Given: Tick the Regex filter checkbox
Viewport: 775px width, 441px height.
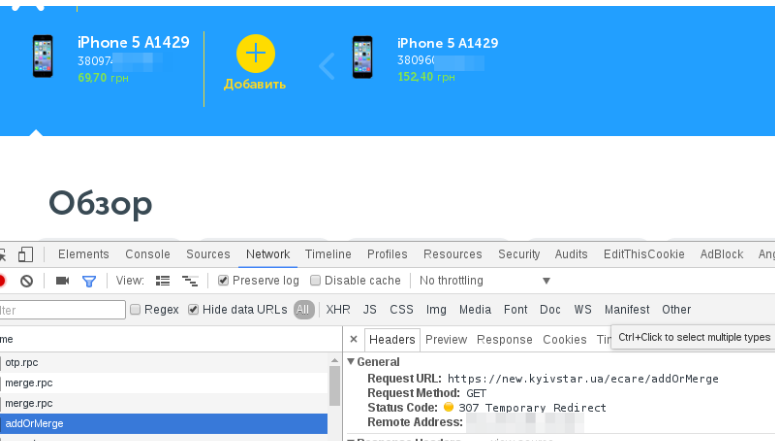Looking at the screenshot, I should coord(135,309).
